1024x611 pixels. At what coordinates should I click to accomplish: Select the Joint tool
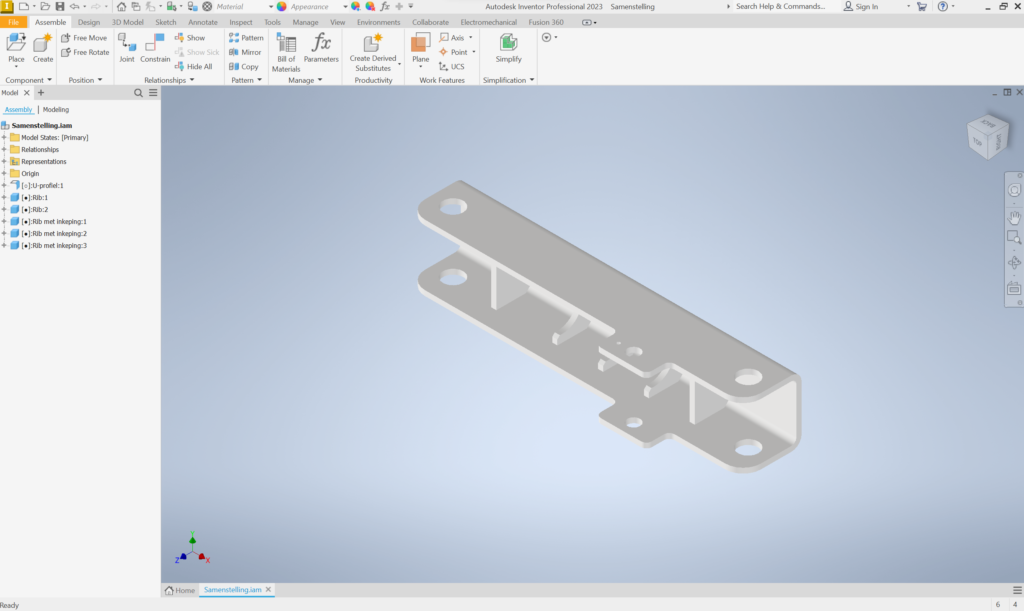(x=127, y=43)
